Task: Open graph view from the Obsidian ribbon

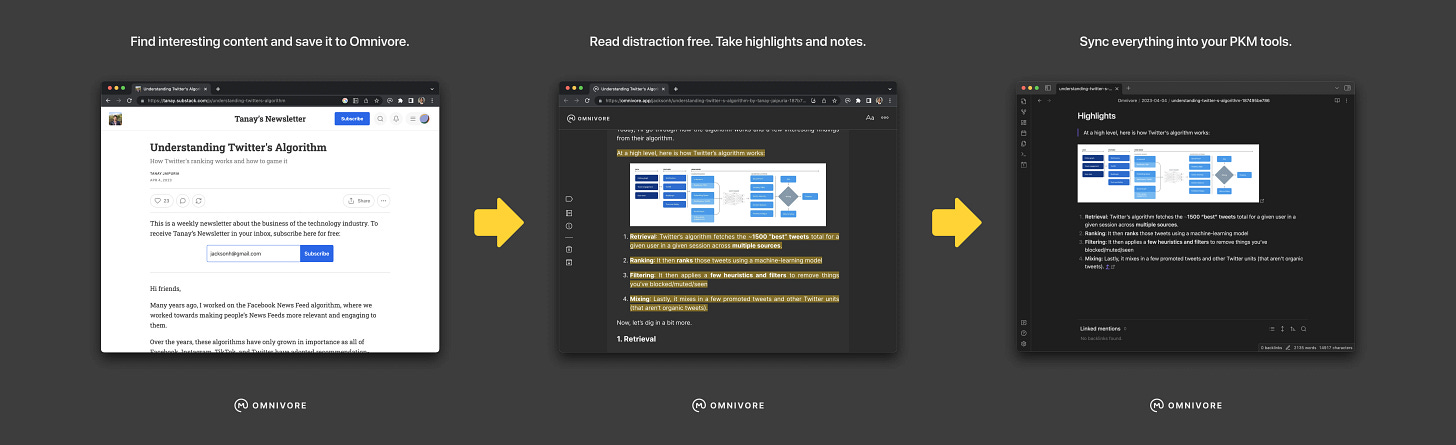Action: pyautogui.click(x=1024, y=111)
